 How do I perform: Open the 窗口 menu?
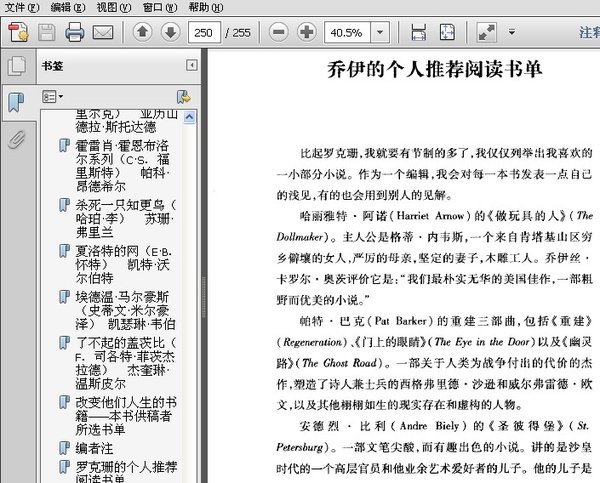pos(160,7)
